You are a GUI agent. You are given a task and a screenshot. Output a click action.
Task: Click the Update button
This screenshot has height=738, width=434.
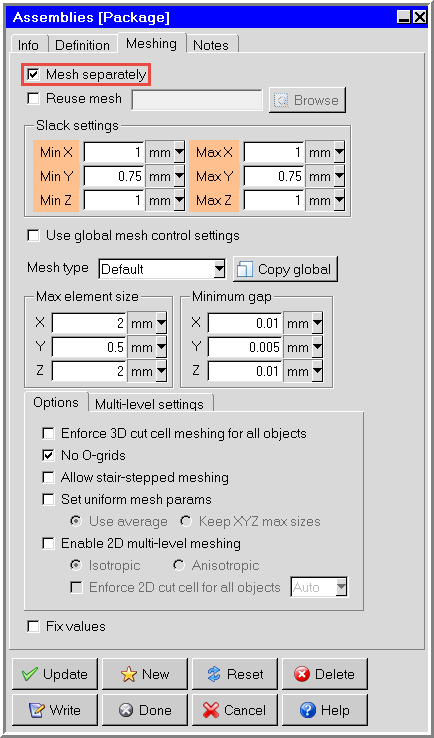55,674
